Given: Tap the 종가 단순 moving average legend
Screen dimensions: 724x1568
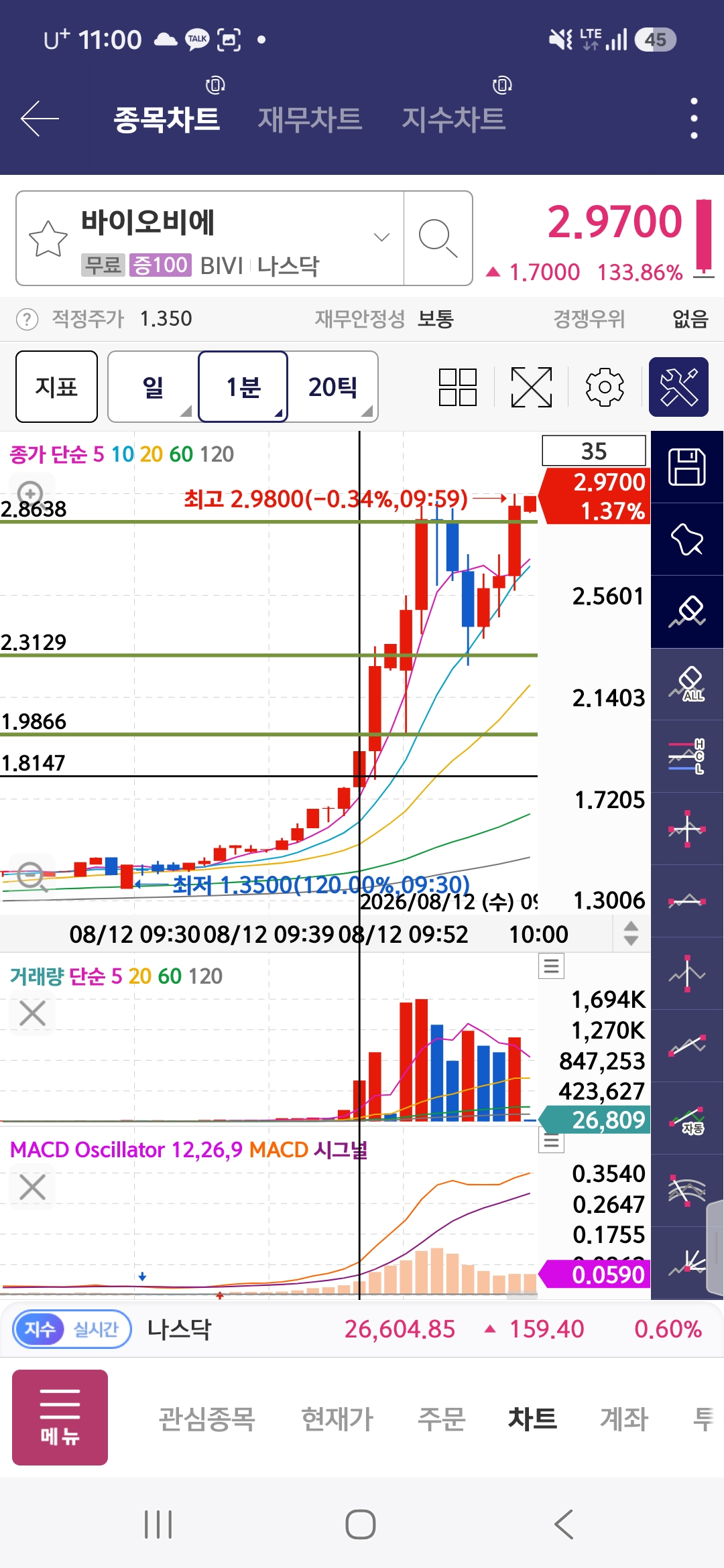Looking at the screenshot, I should coord(121,454).
